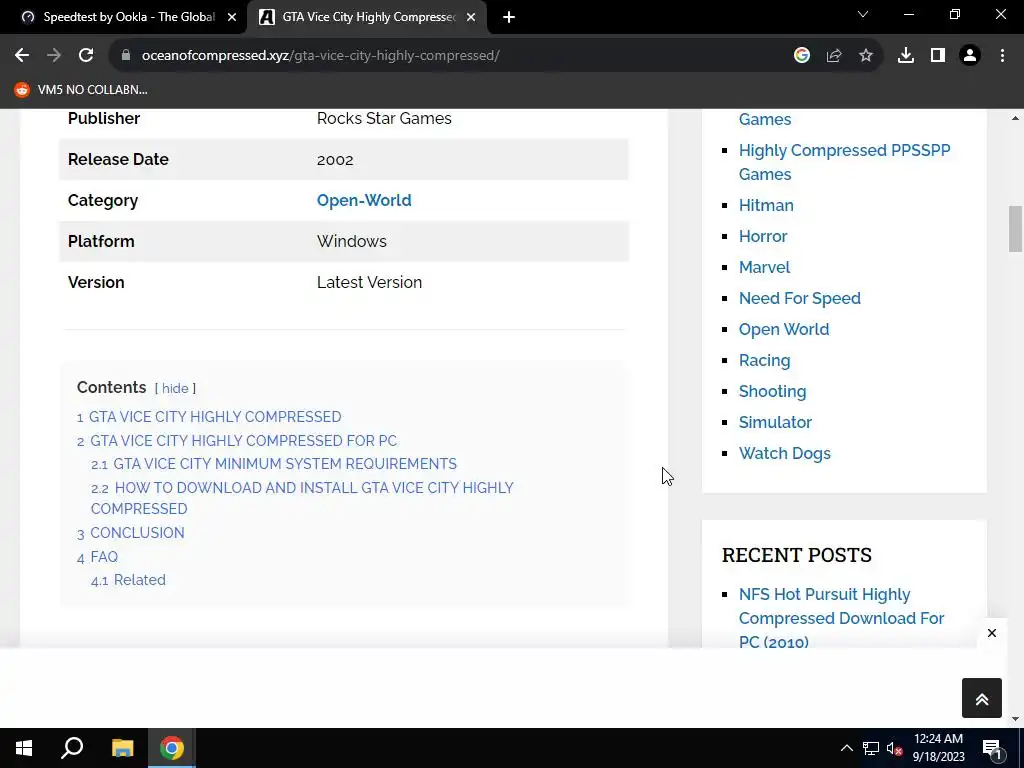Reload the current page
Image resolution: width=1024 pixels, height=768 pixels.
pos(86,56)
